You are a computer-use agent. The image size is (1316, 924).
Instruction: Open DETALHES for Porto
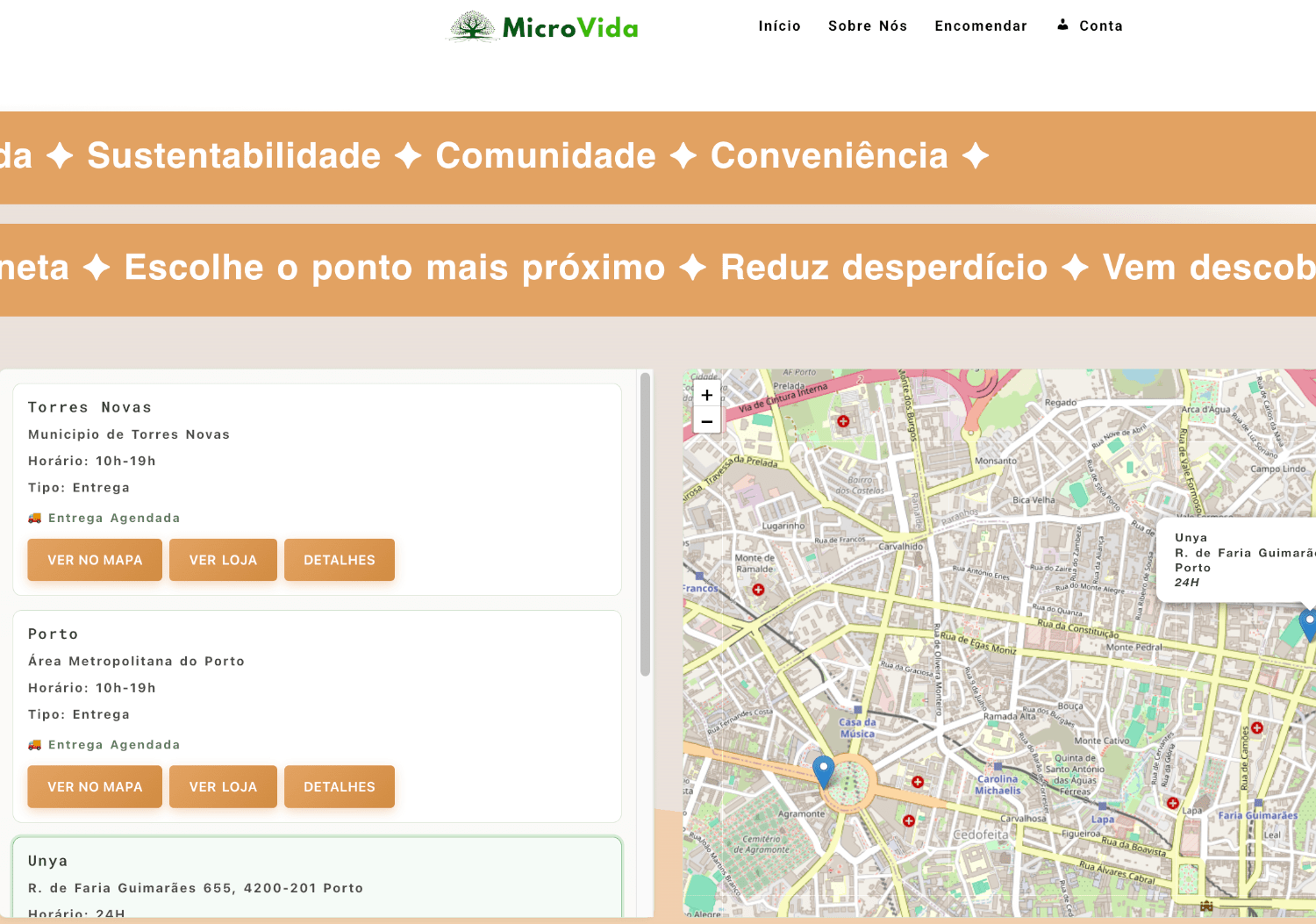coord(340,786)
